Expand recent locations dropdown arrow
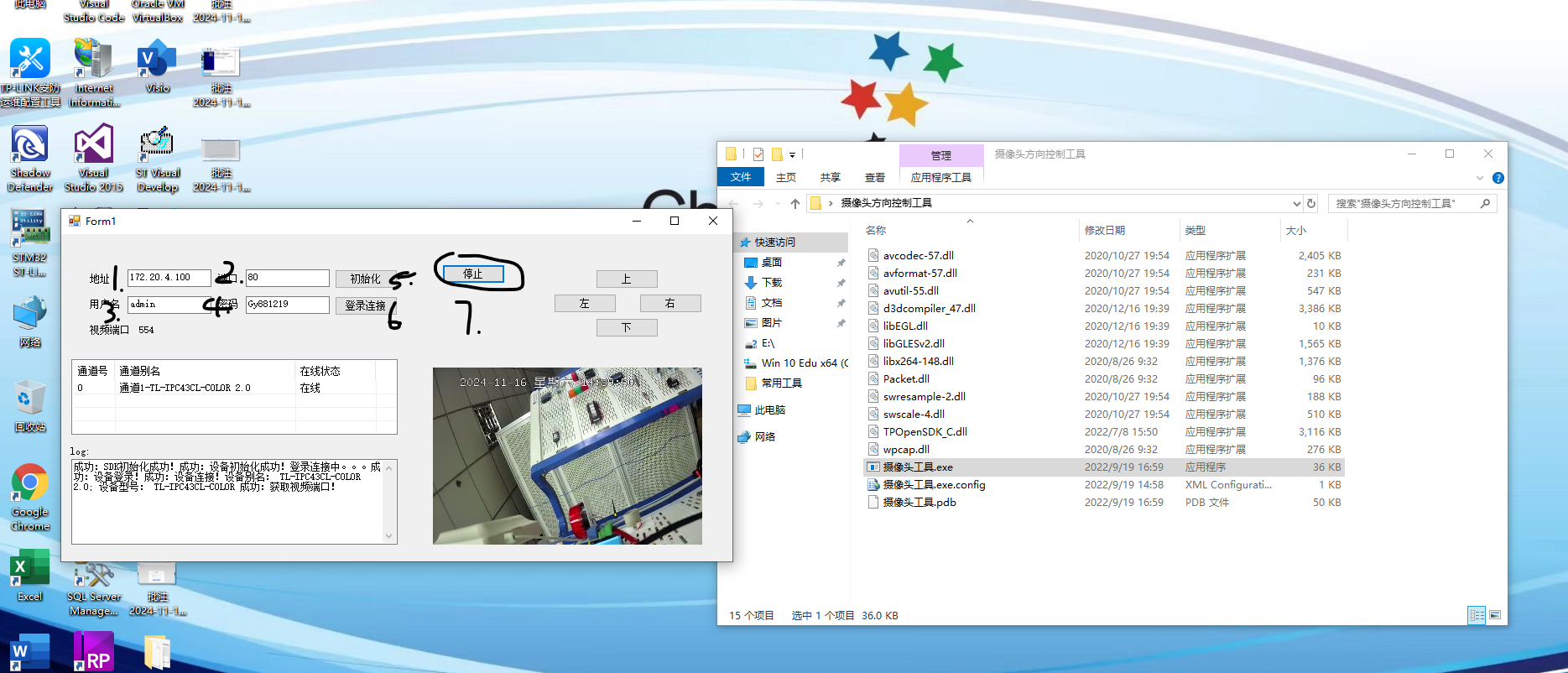 tap(778, 204)
